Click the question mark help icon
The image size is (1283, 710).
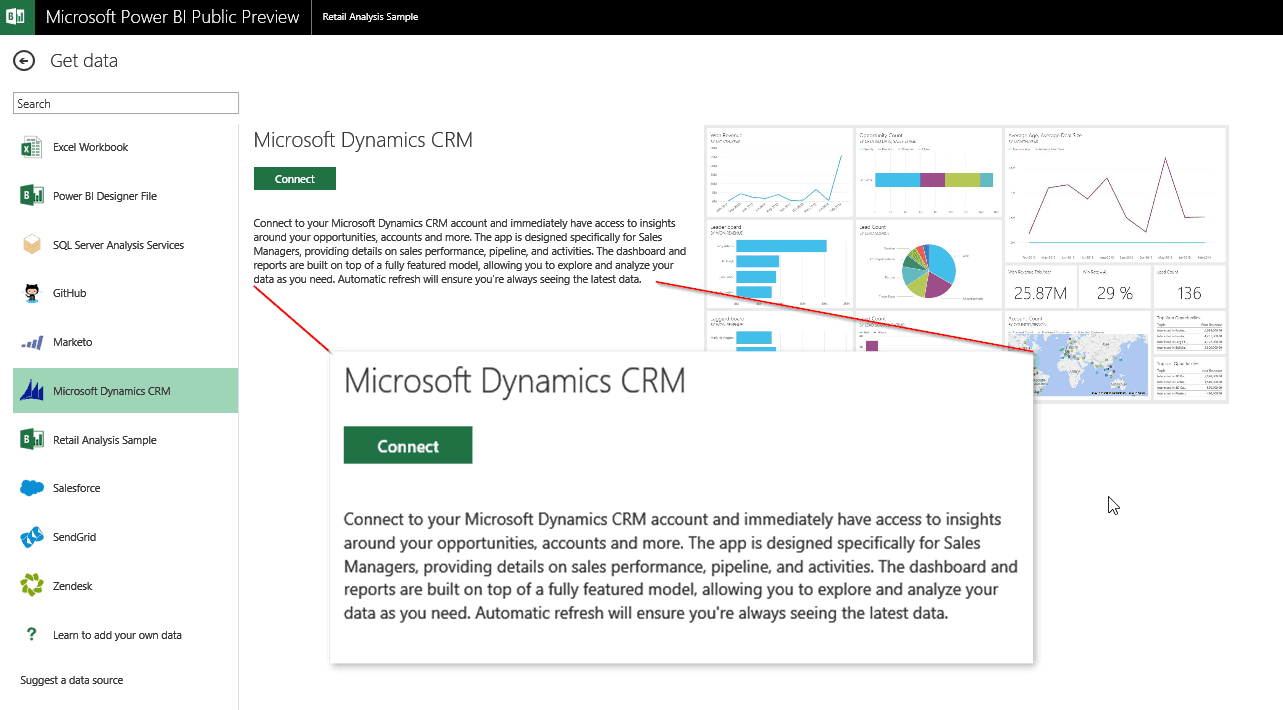[x=32, y=635]
